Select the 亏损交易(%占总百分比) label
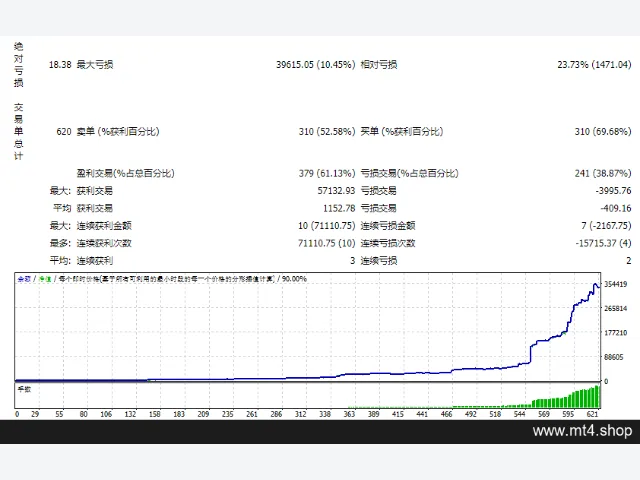The image size is (640, 480). pos(409,173)
